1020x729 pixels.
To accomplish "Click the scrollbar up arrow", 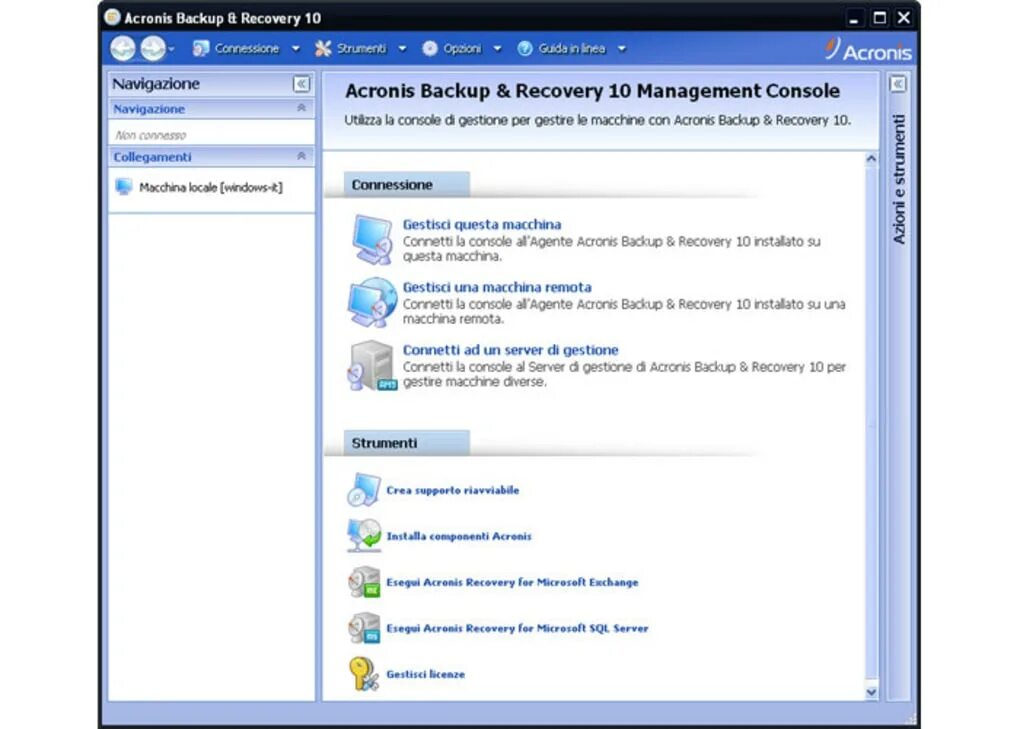I will coord(871,159).
